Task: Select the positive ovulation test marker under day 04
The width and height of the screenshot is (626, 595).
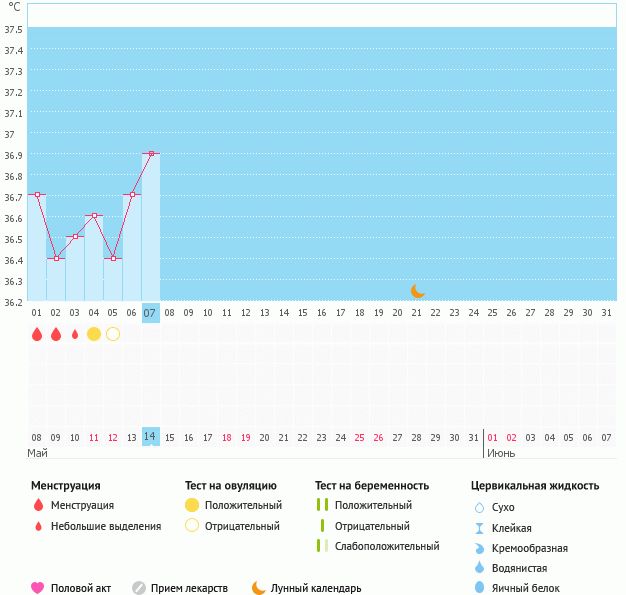Action: [94, 334]
